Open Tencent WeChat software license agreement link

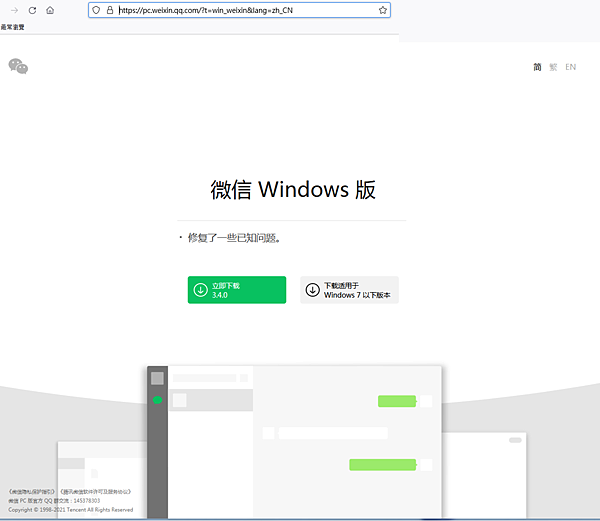tap(96, 492)
